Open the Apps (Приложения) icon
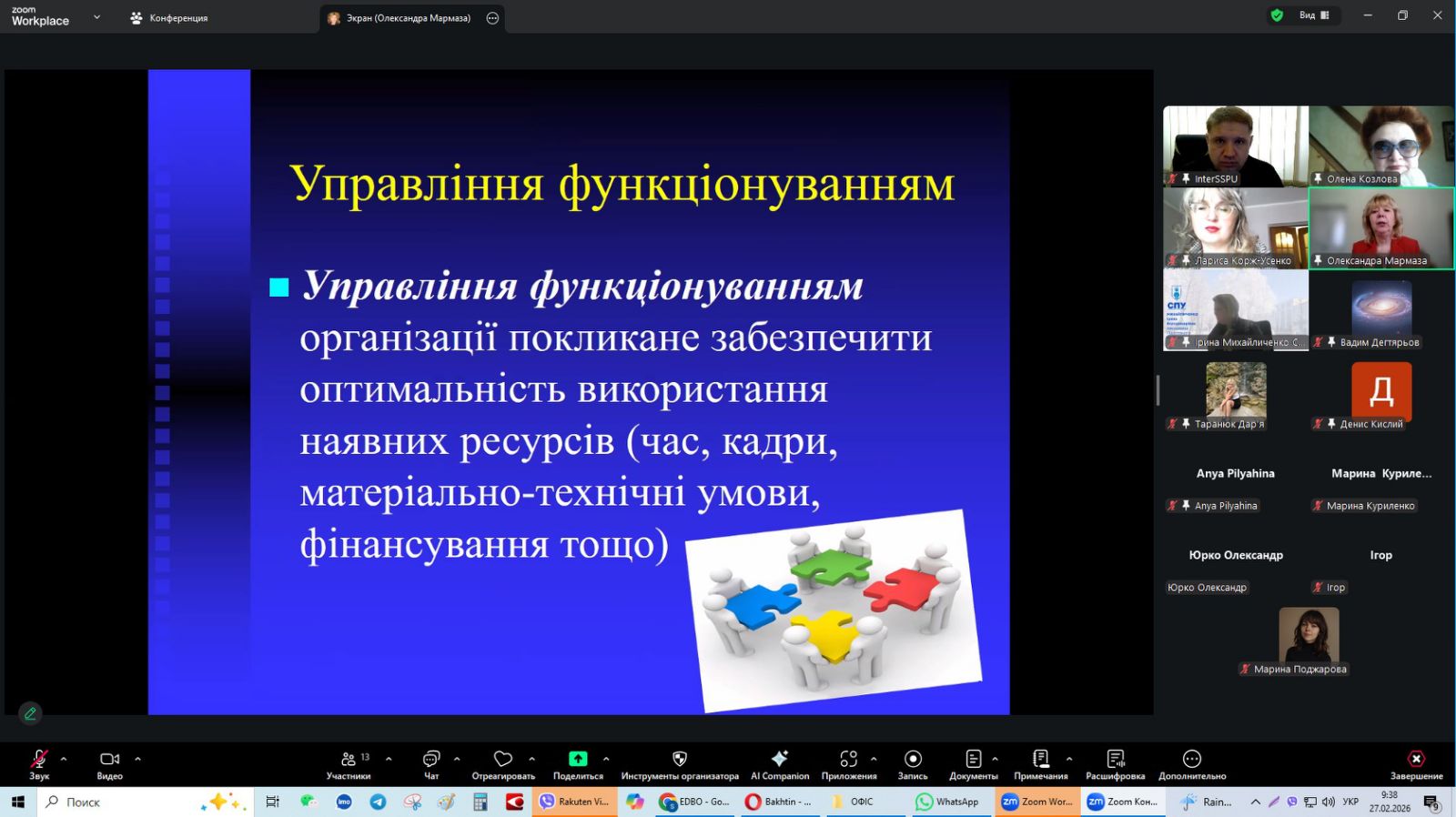 coord(848,760)
